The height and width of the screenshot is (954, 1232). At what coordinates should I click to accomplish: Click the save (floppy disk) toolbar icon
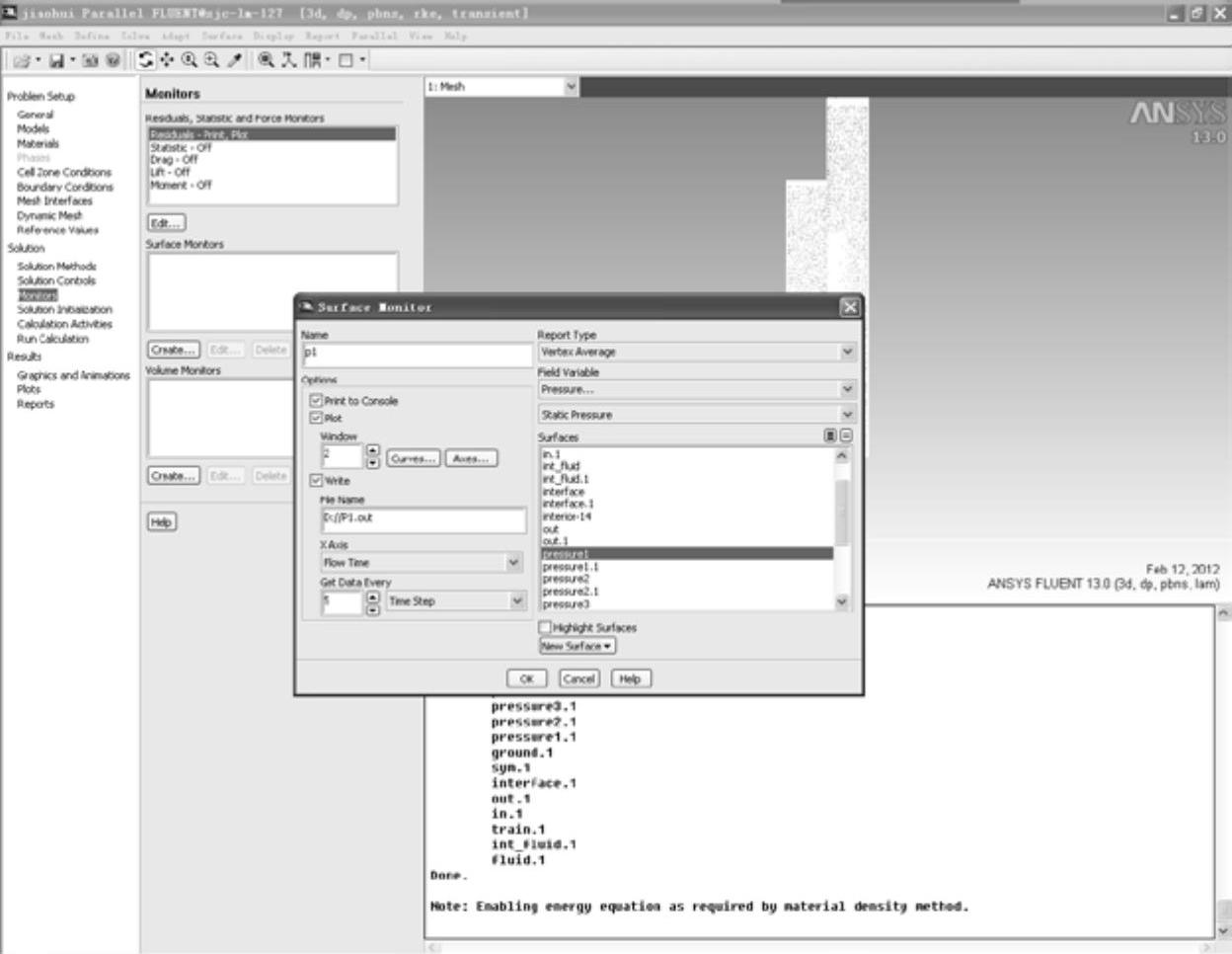click(x=56, y=60)
